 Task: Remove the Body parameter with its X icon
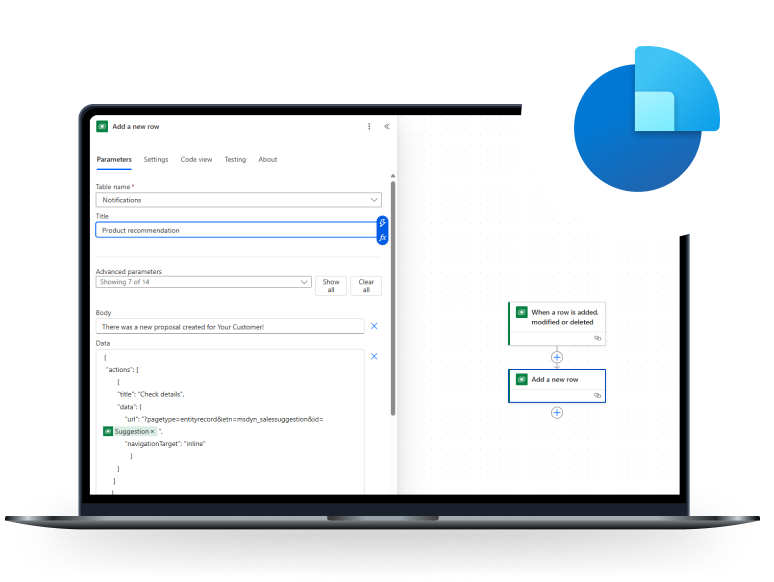coord(374,326)
